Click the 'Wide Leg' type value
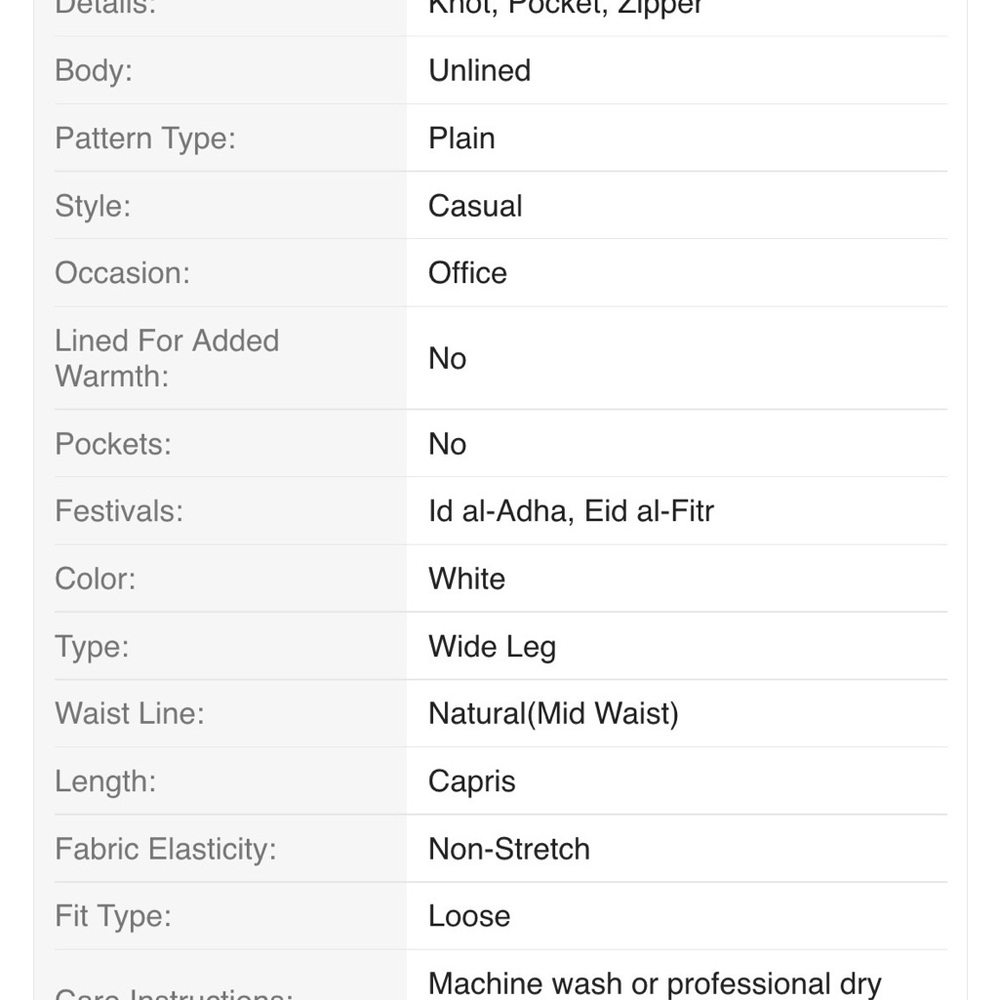Image resolution: width=1000 pixels, height=1000 pixels. pos(492,647)
